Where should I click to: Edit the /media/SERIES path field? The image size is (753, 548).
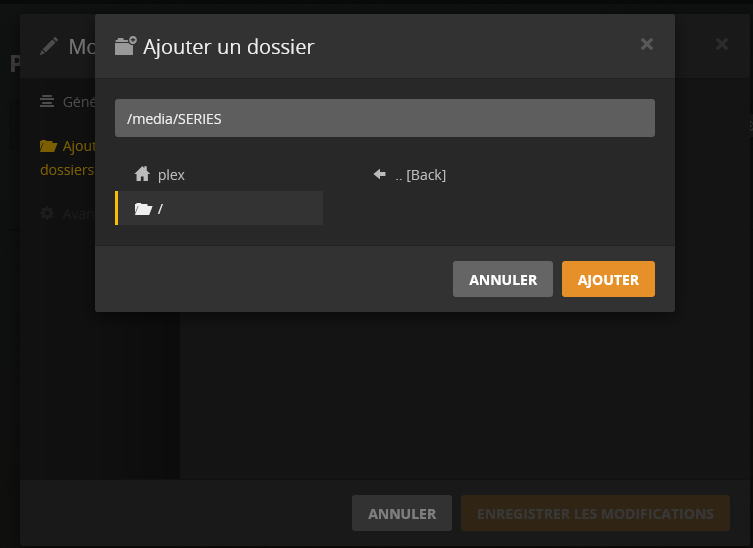pyautogui.click(x=385, y=118)
